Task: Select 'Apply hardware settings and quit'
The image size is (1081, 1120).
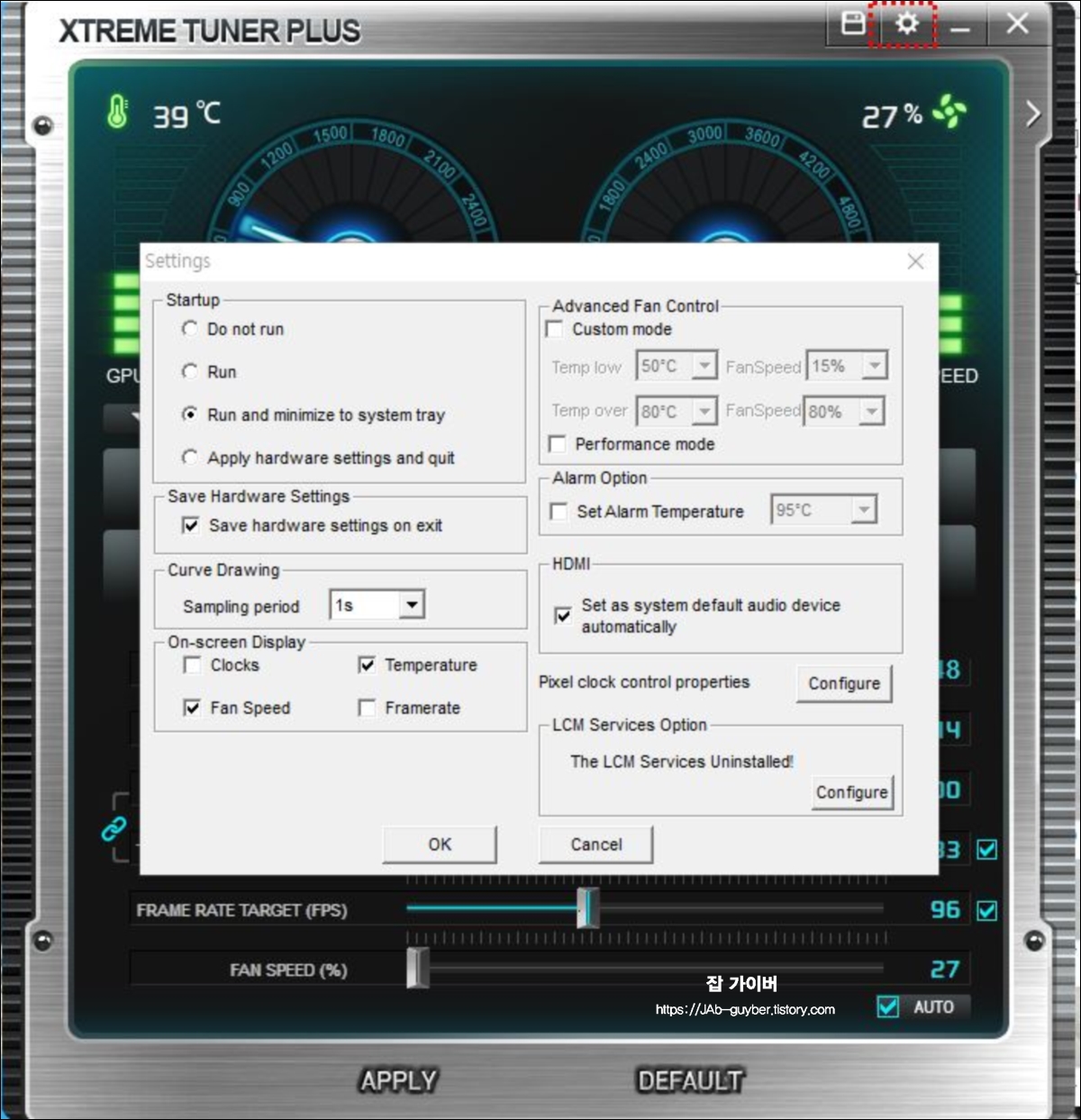Action: pos(189,458)
